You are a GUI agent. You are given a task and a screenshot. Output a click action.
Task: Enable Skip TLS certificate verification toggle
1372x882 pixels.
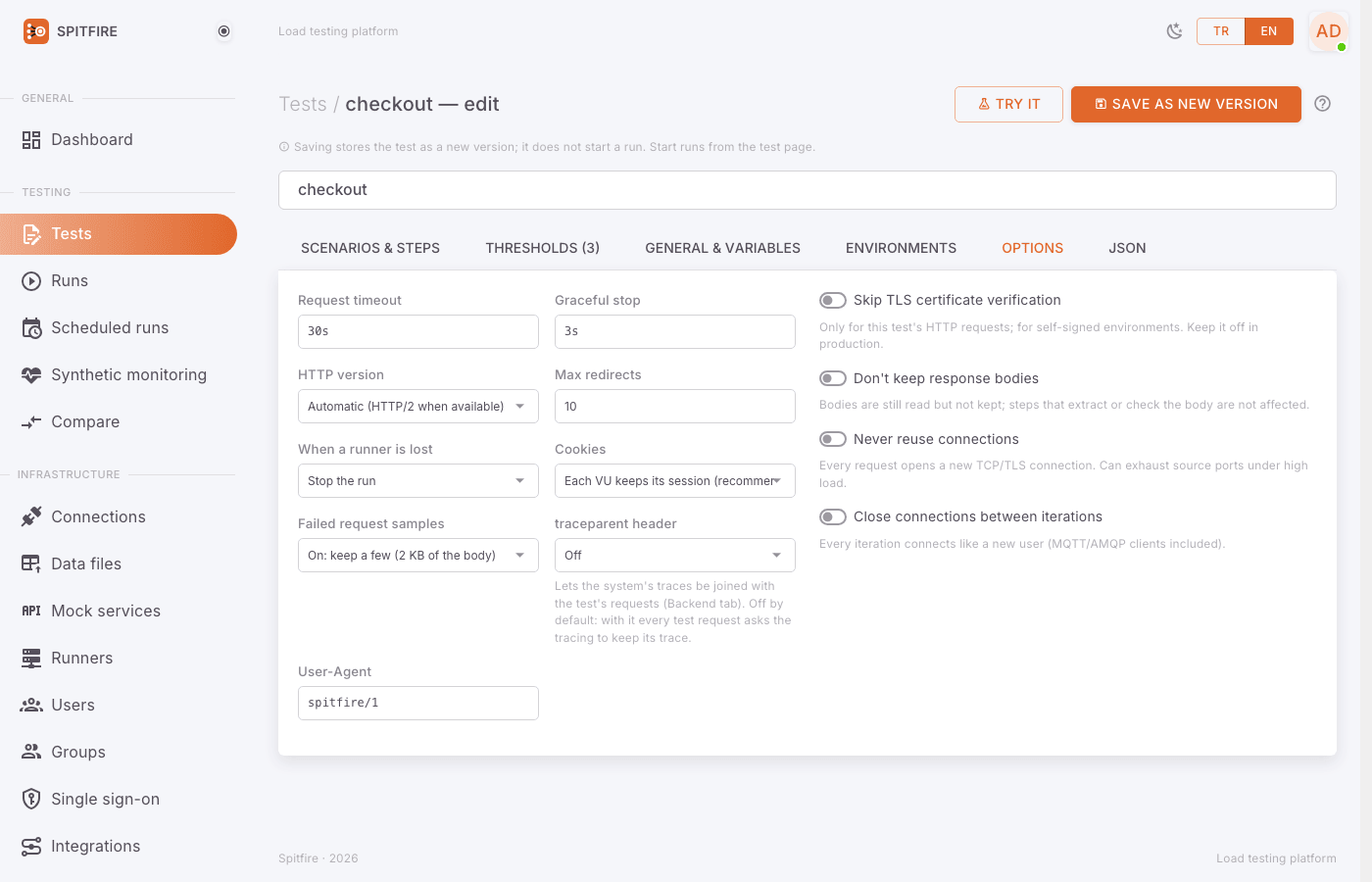click(x=833, y=300)
